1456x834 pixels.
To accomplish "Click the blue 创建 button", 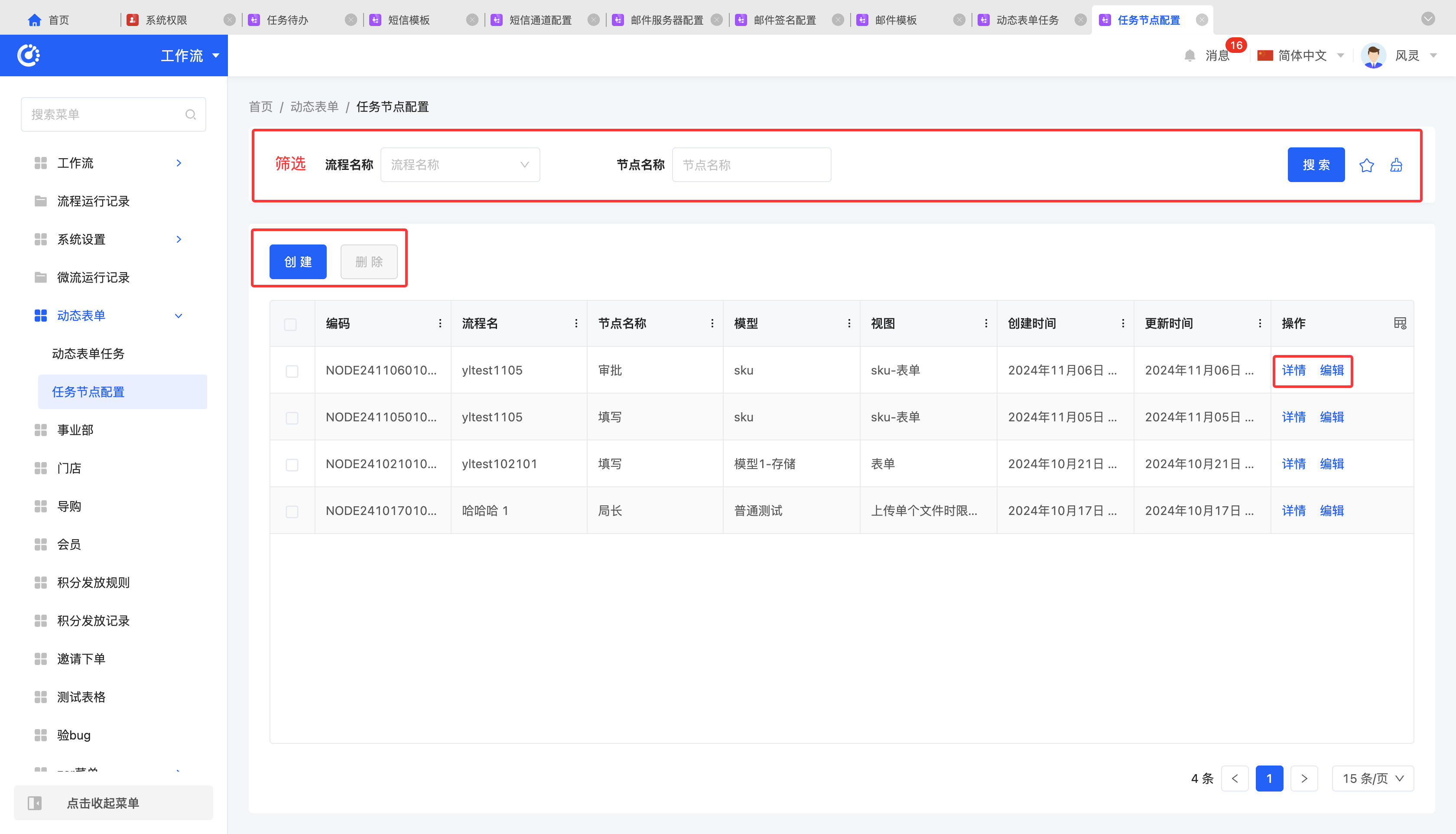I will point(298,262).
